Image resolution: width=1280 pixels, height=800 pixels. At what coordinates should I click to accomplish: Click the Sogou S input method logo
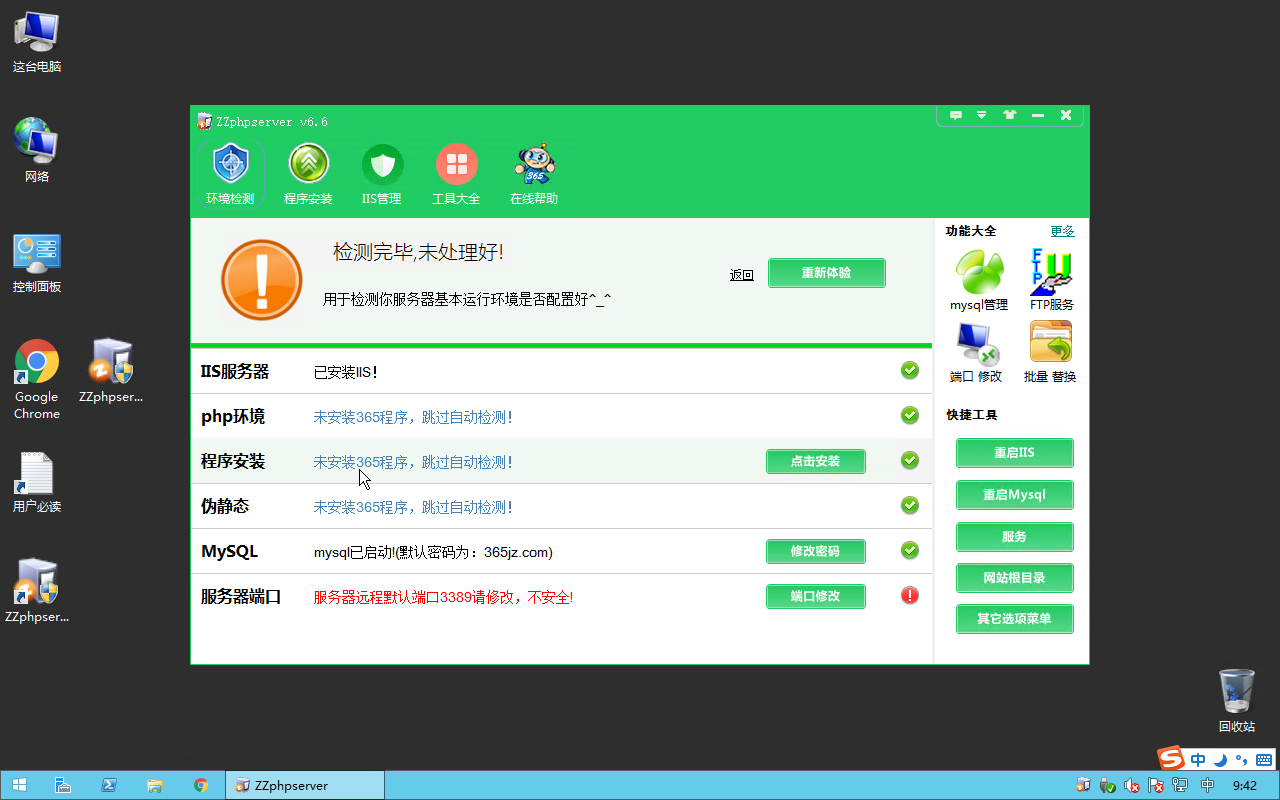pyautogui.click(x=1171, y=758)
